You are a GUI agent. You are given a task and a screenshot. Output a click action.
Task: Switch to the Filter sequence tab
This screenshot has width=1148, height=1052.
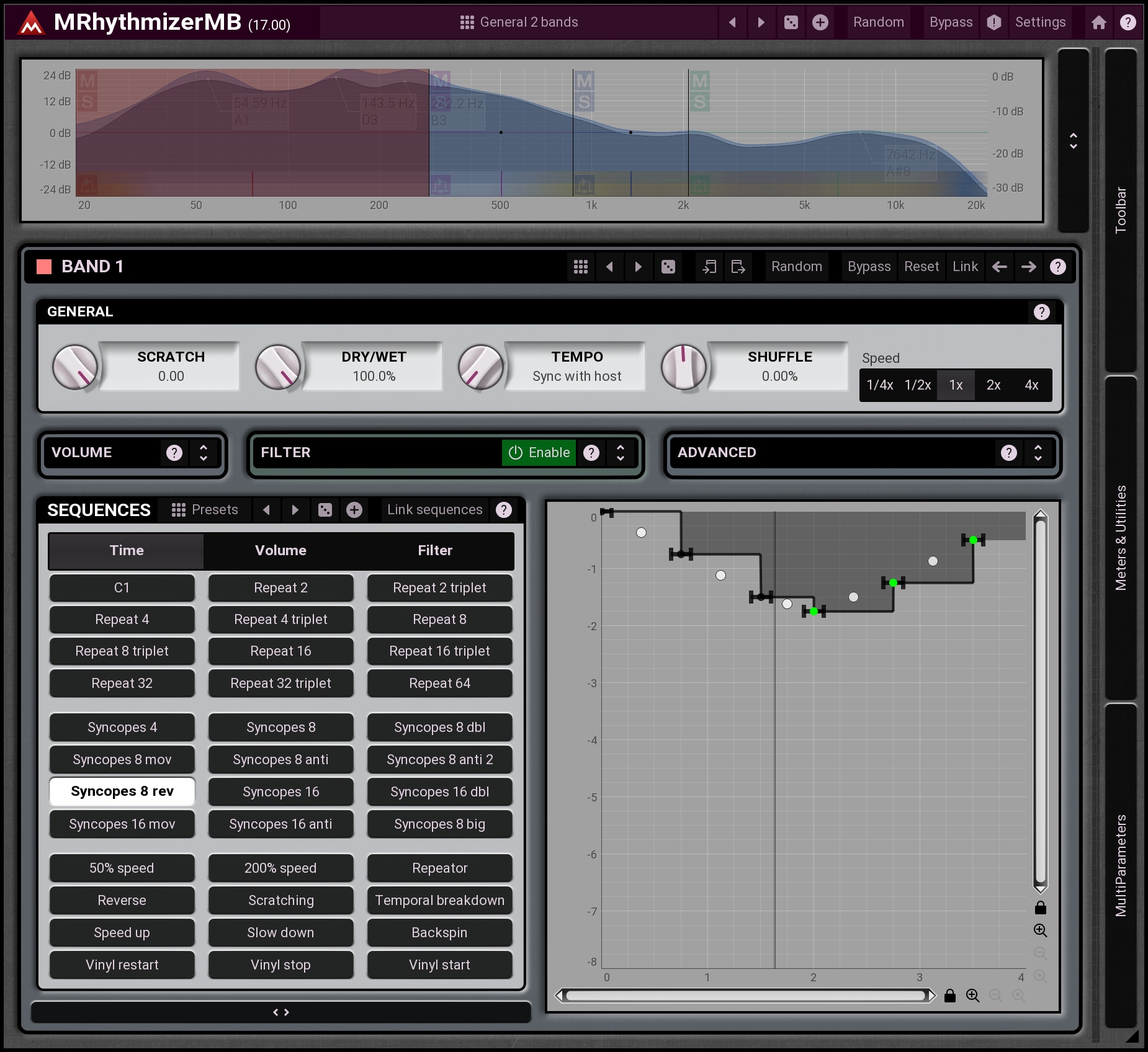pyautogui.click(x=434, y=550)
